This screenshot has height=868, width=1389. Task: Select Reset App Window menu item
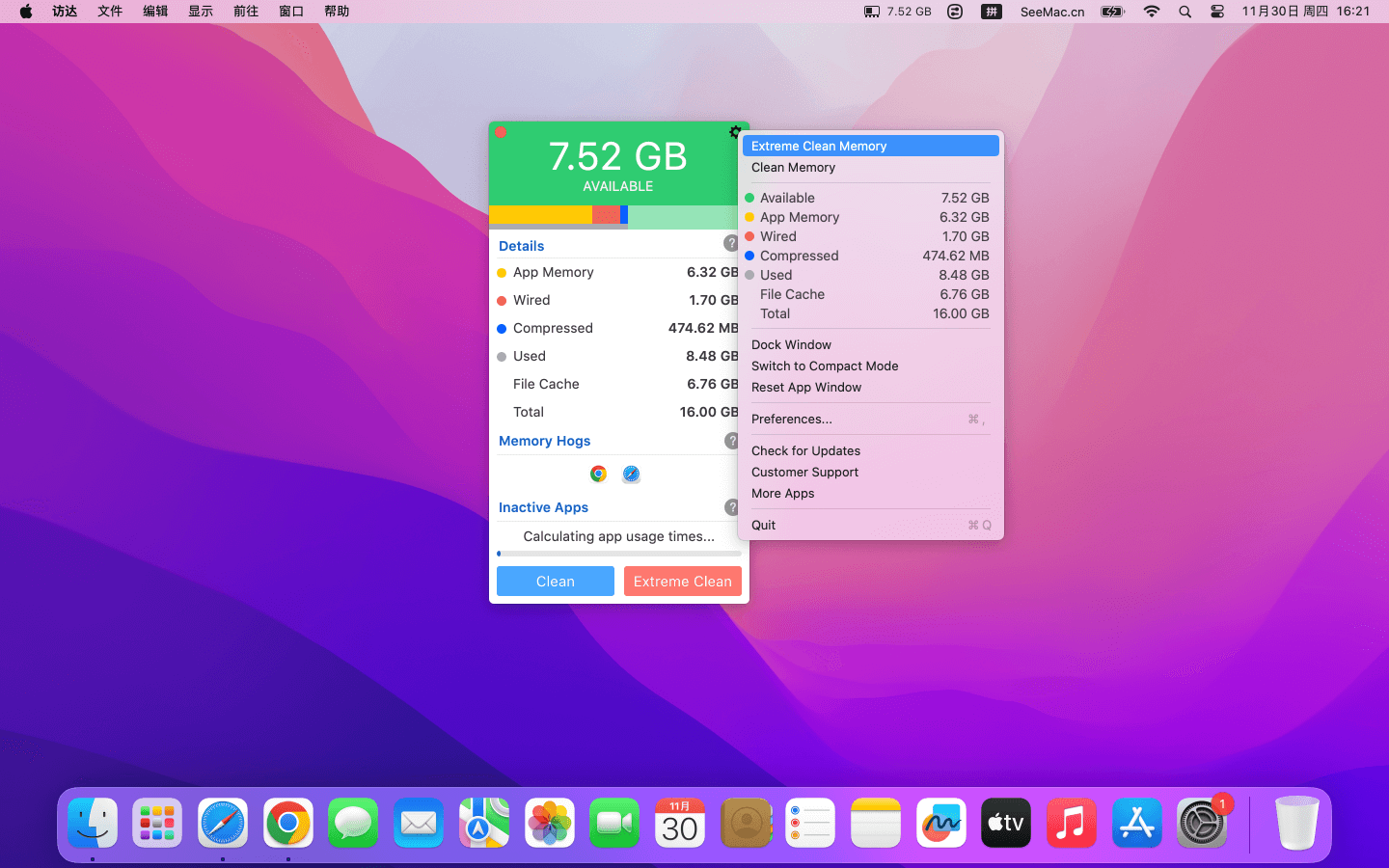tap(871, 387)
